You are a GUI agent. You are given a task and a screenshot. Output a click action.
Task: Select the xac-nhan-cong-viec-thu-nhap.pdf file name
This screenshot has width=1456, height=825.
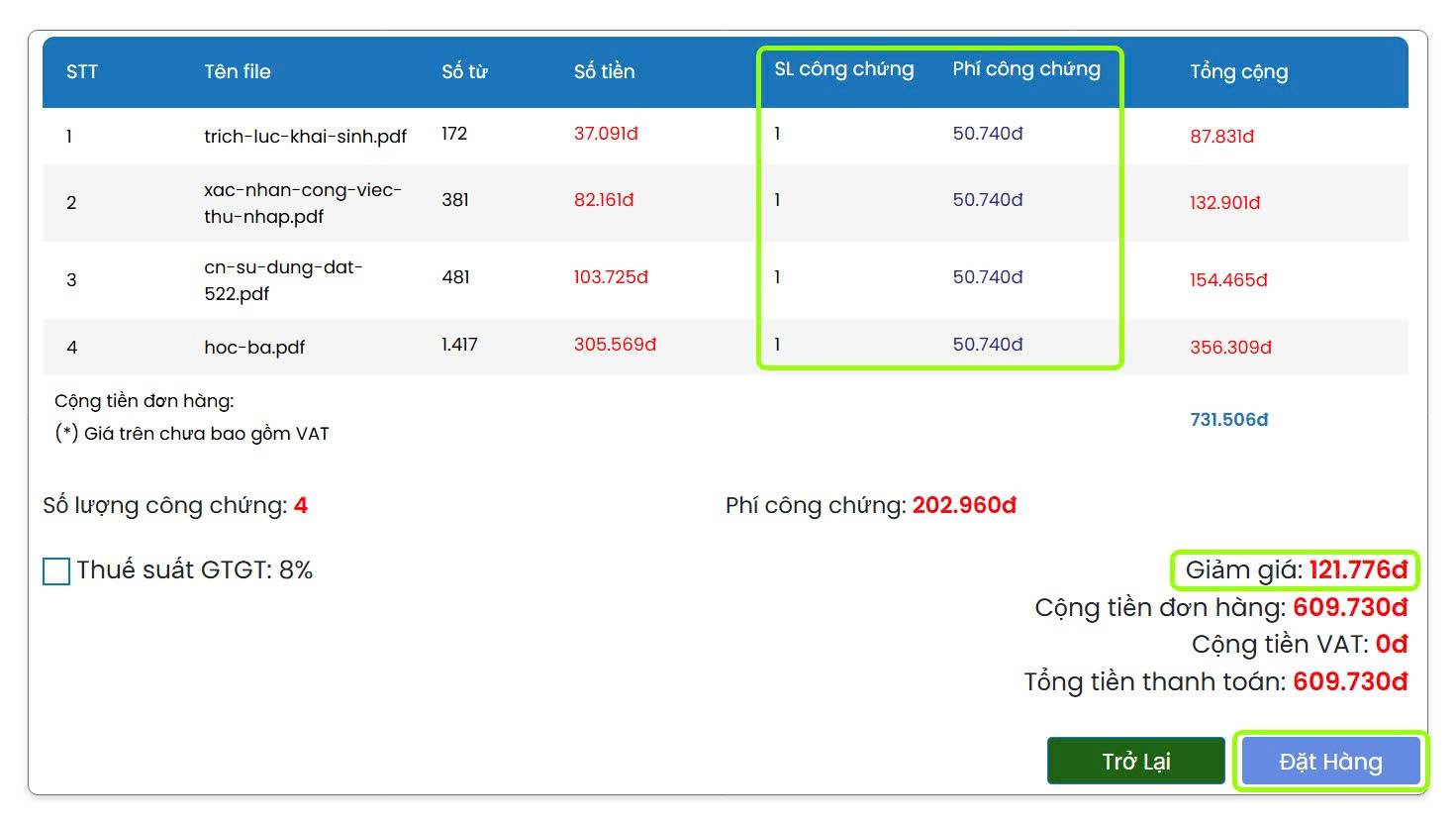pos(302,203)
